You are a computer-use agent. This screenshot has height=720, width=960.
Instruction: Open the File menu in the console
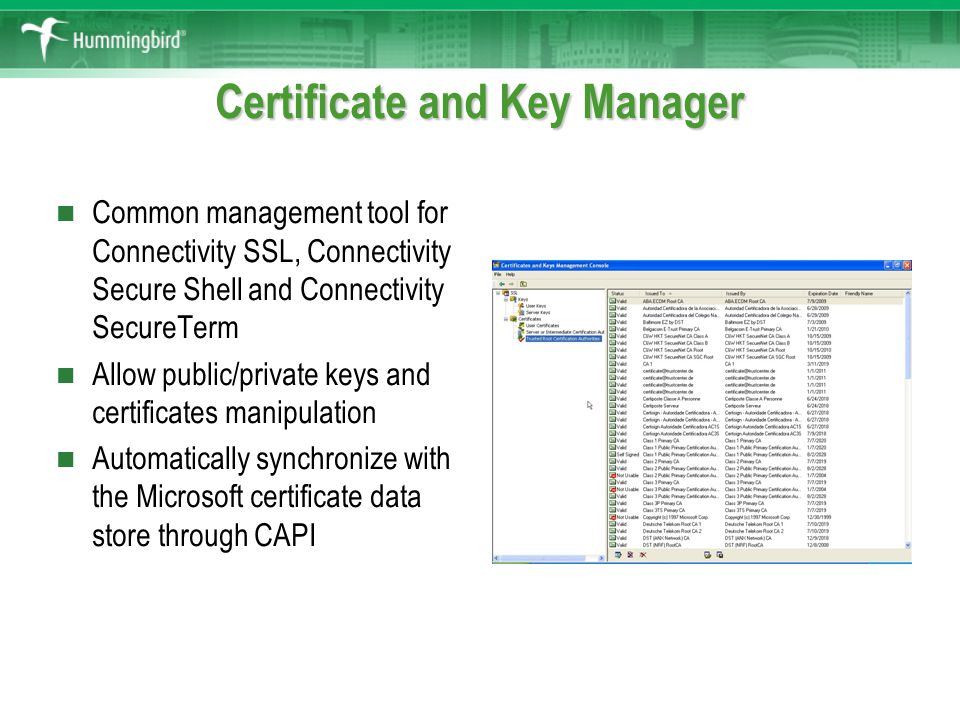coord(498,274)
